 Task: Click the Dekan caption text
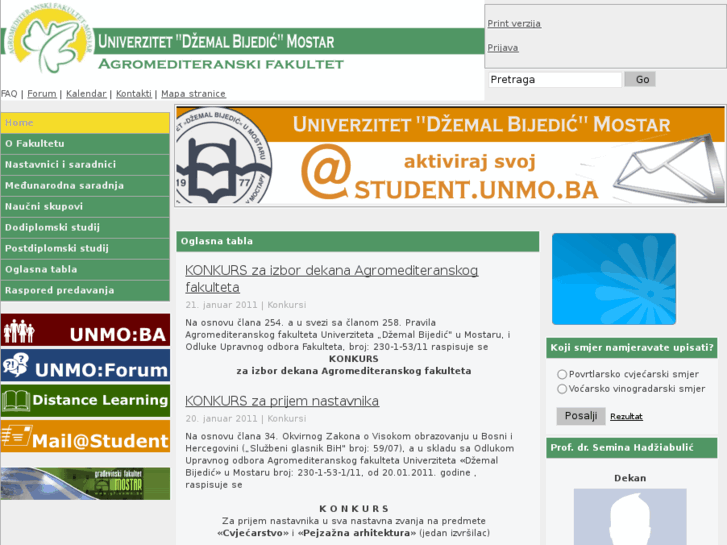point(630,478)
